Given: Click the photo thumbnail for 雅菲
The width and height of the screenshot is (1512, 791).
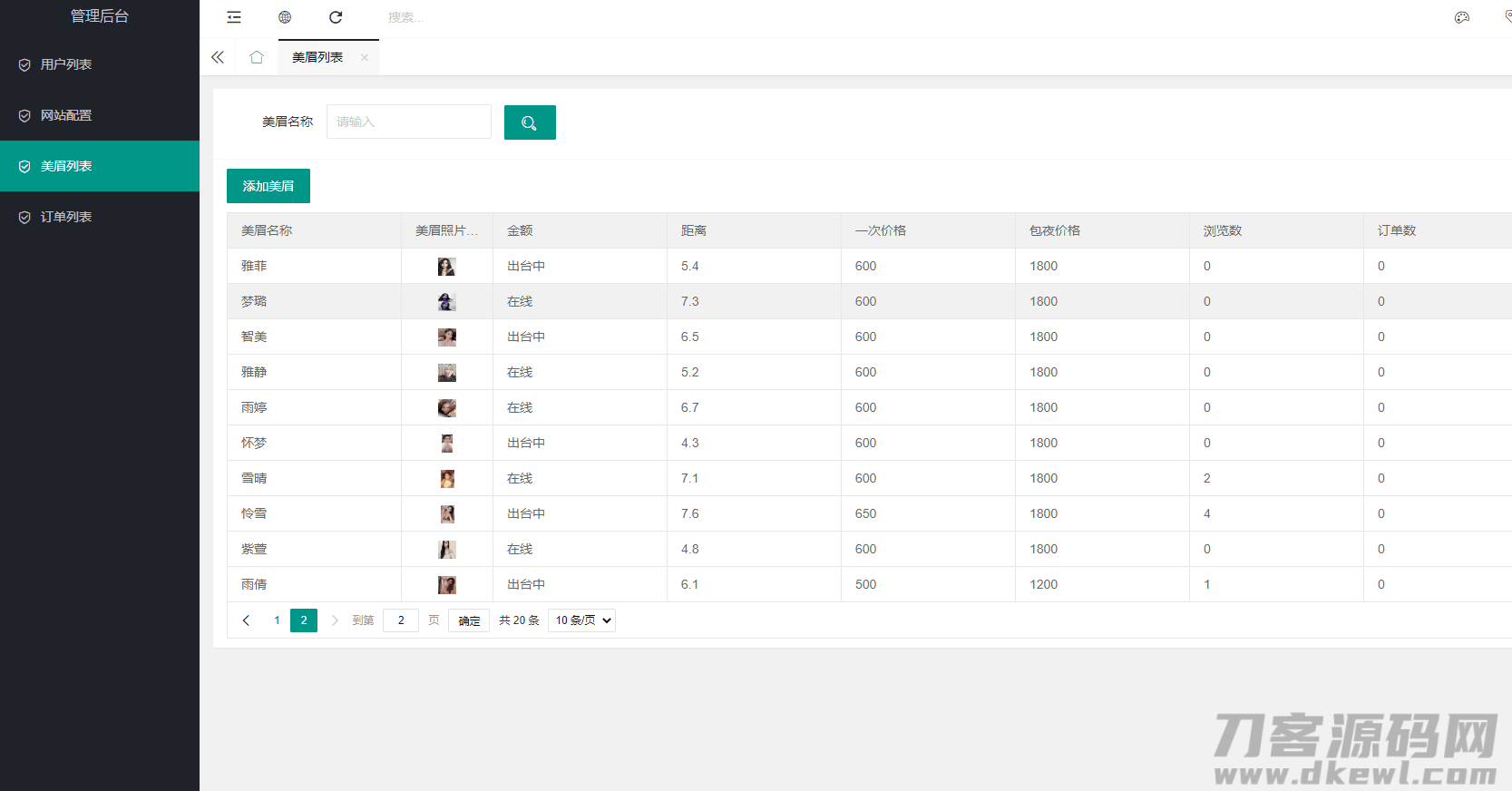Looking at the screenshot, I should 446,266.
